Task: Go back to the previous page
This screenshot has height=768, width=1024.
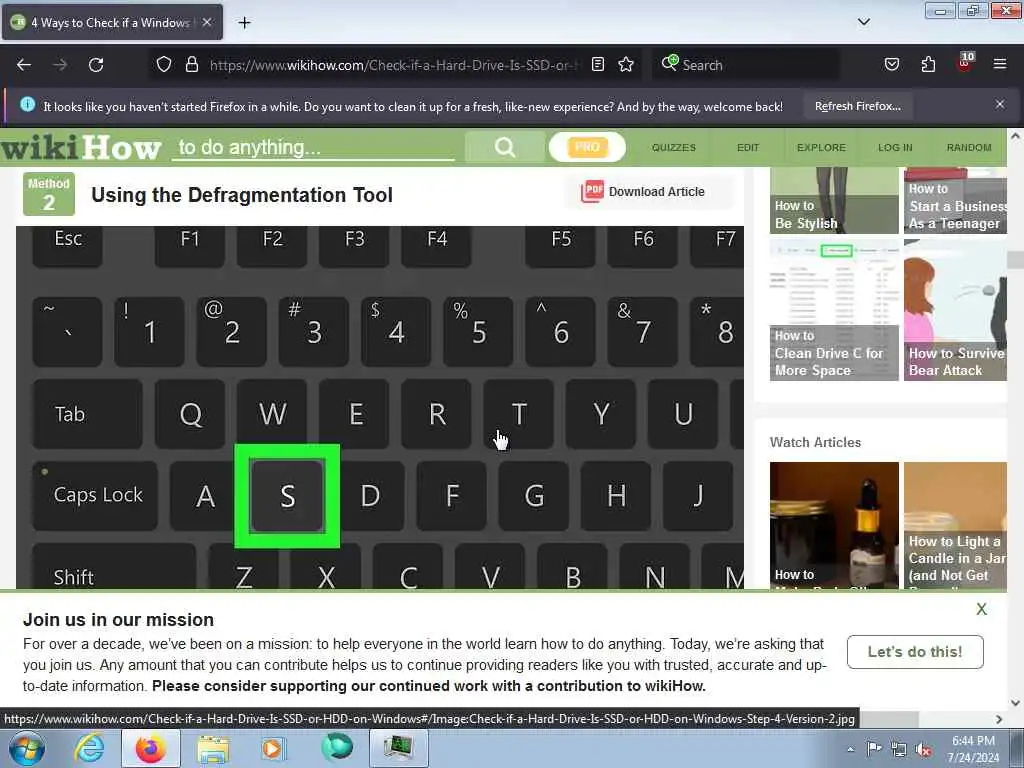Action: pyautogui.click(x=24, y=65)
